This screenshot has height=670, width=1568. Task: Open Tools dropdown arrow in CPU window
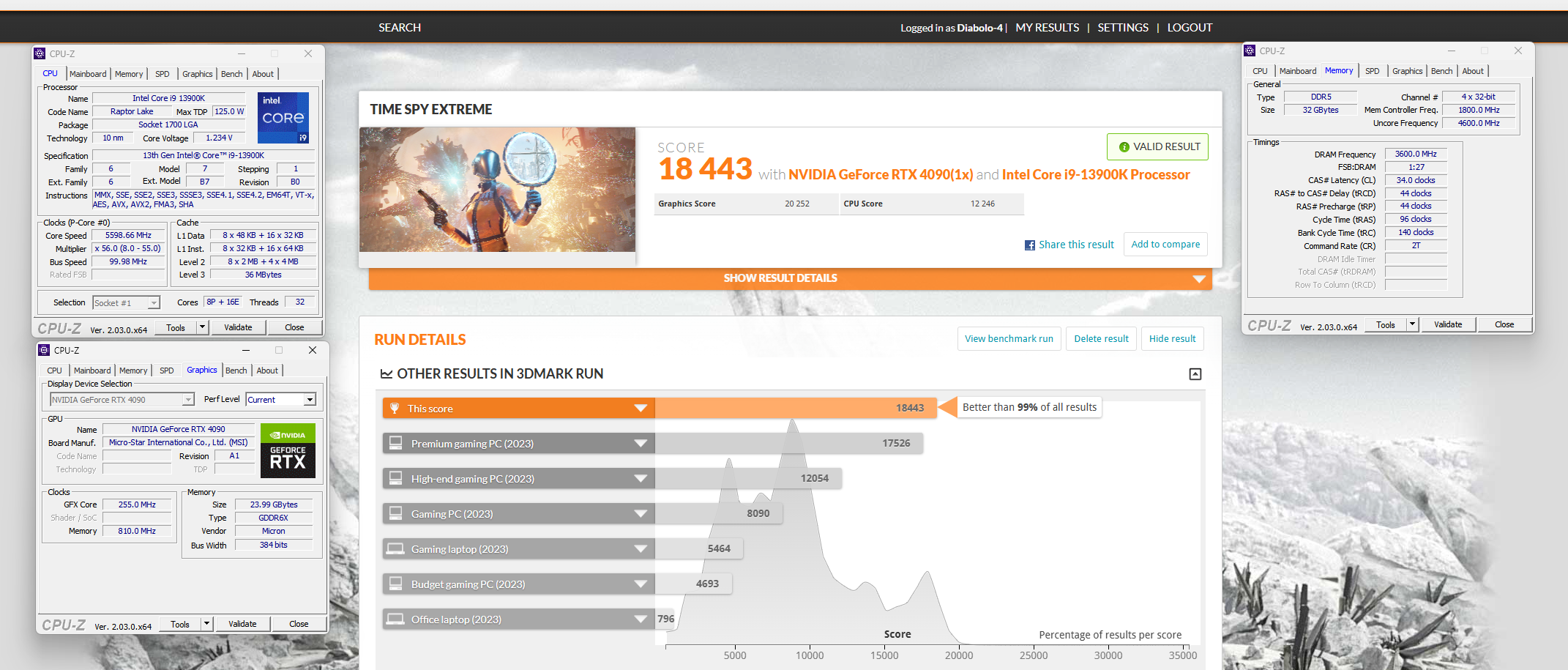click(203, 327)
